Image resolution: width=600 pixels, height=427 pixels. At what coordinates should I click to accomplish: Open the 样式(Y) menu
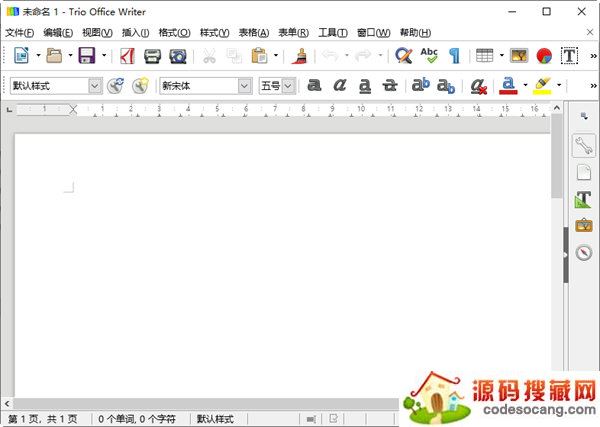[215, 33]
